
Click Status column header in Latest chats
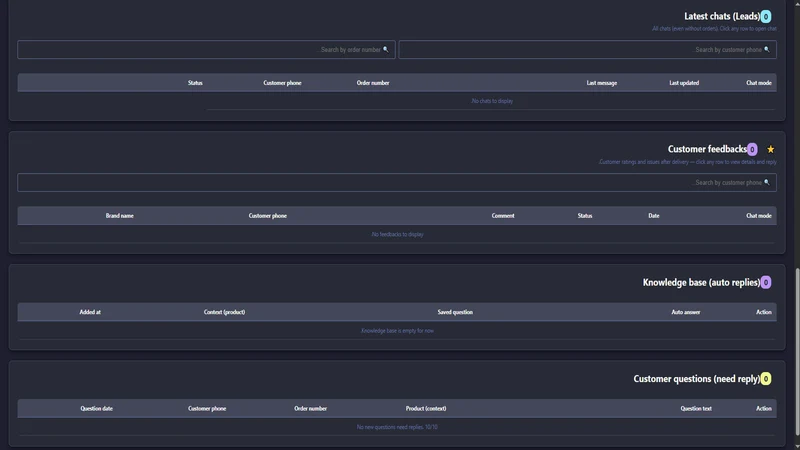tap(195, 83)
